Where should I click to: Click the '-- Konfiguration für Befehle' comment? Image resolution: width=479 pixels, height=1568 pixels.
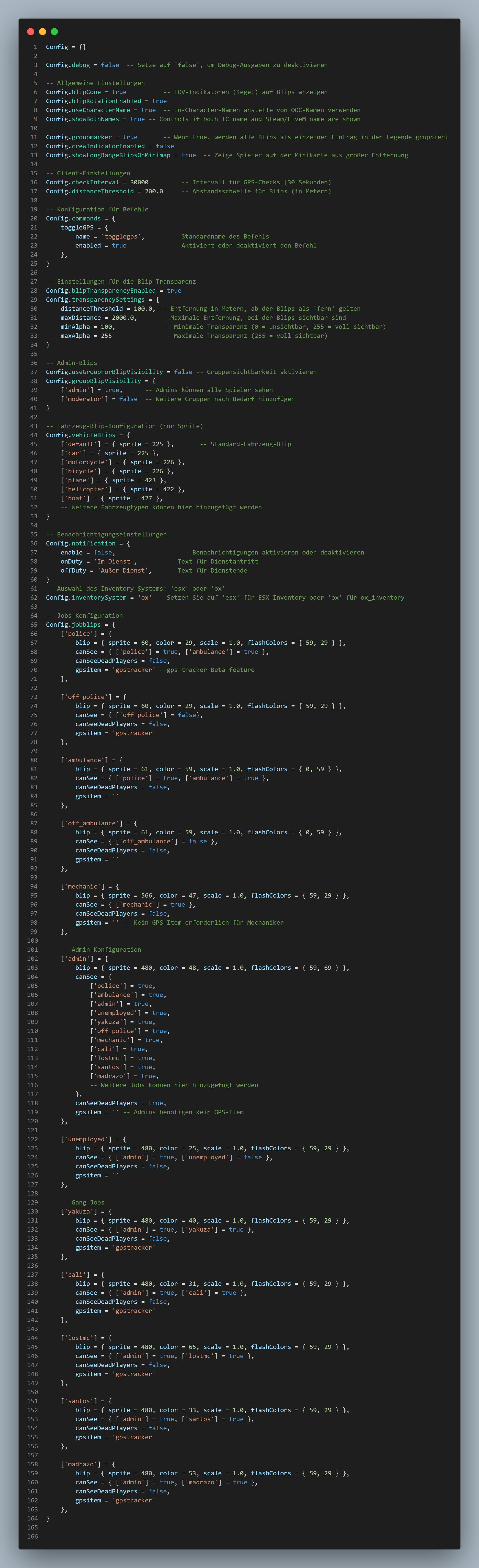[x=97, y=209]
